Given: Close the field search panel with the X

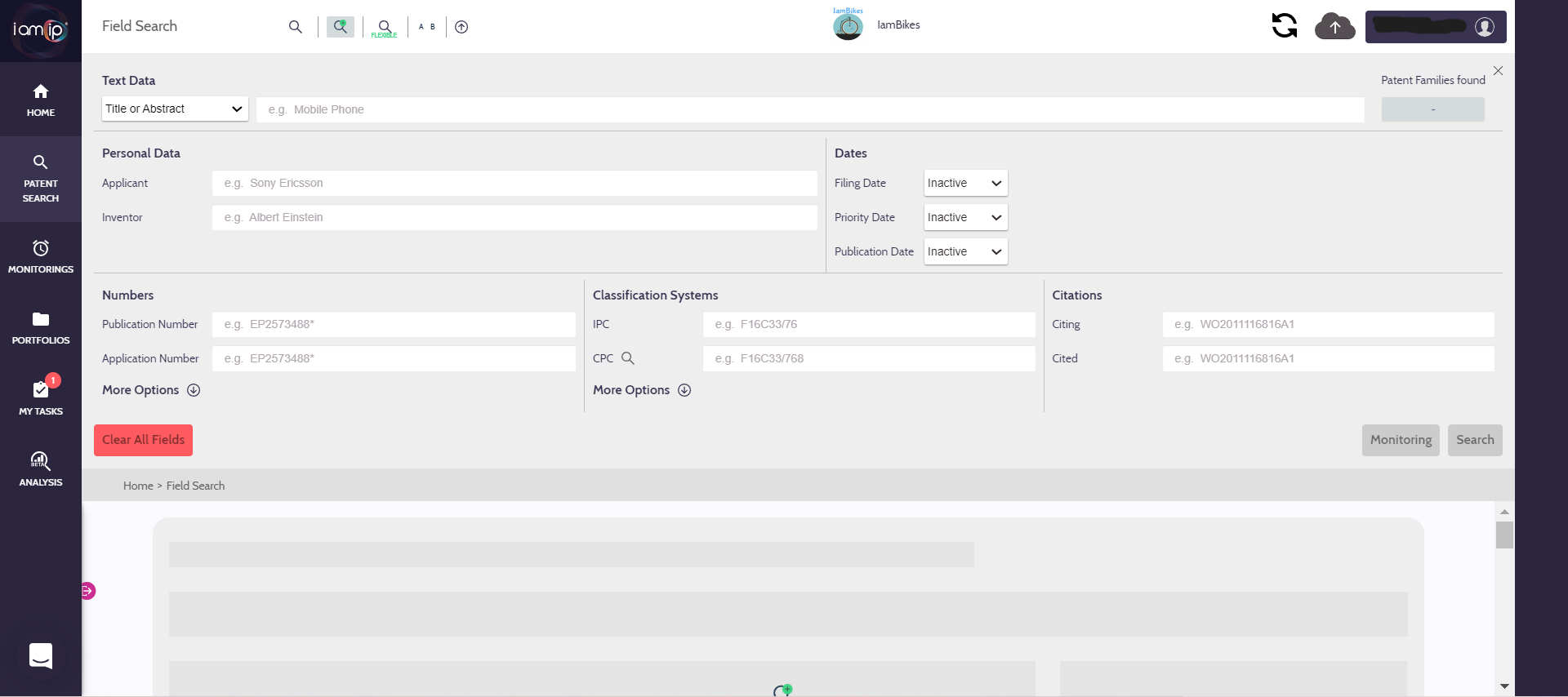Looking at the screenshot, I should click(x=1498, y=71).
